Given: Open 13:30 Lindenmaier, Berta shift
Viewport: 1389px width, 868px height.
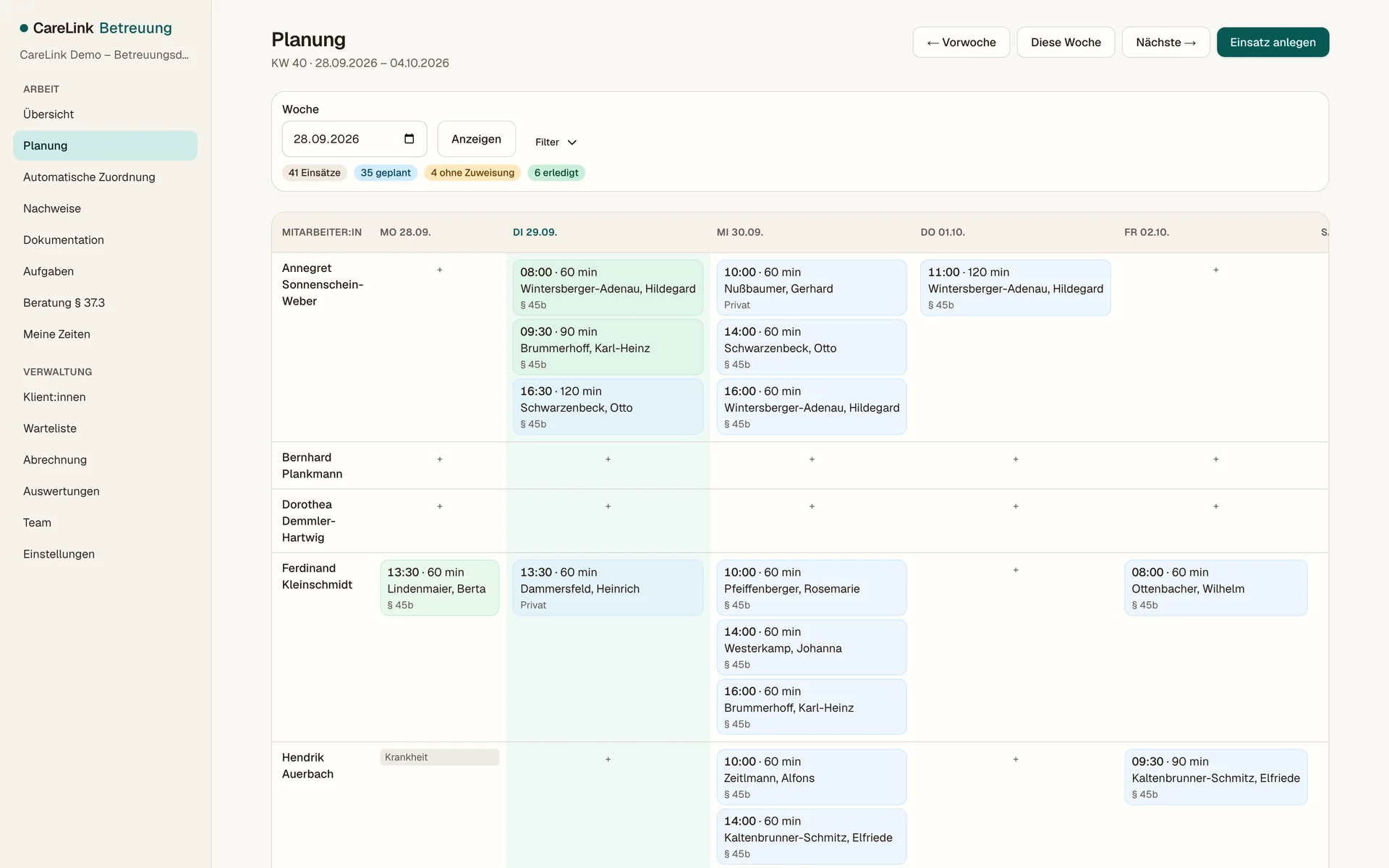Looking at the screenshot, I should pos(440,588).
